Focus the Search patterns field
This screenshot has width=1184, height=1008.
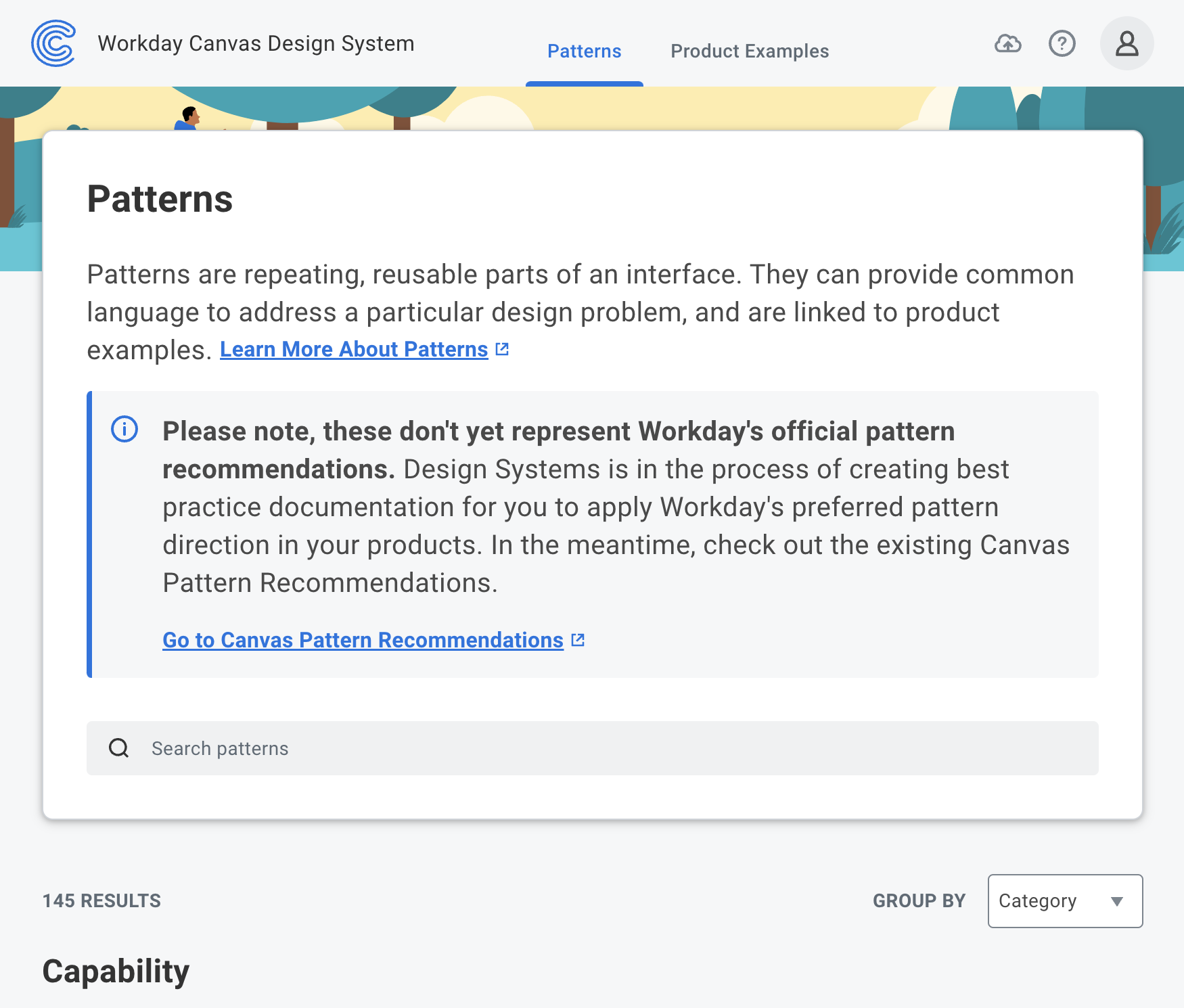[593, 748]
